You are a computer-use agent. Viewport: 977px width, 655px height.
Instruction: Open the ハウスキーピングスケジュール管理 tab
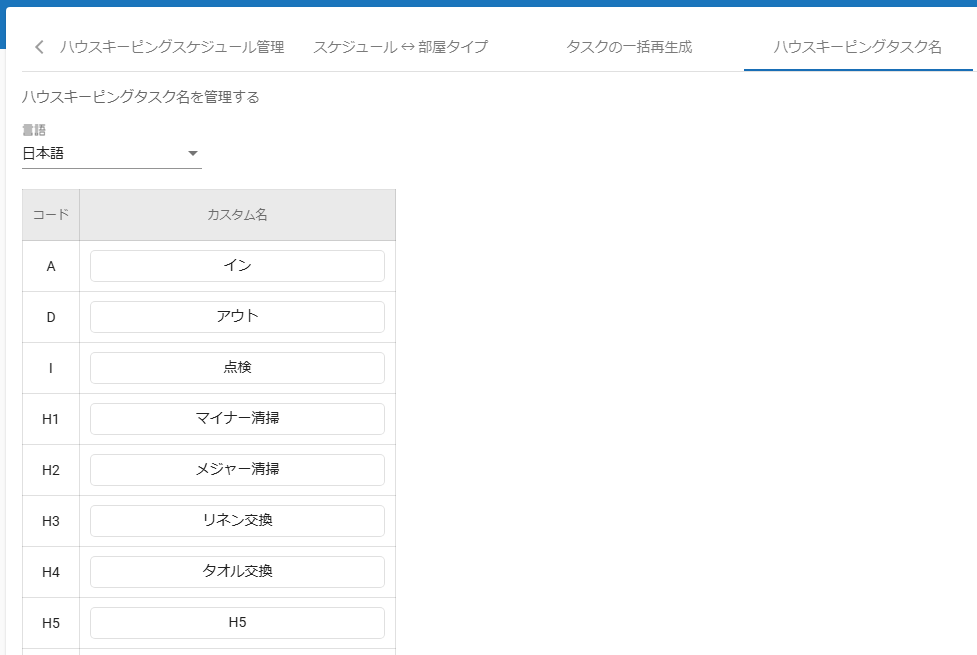click(172, 47)
